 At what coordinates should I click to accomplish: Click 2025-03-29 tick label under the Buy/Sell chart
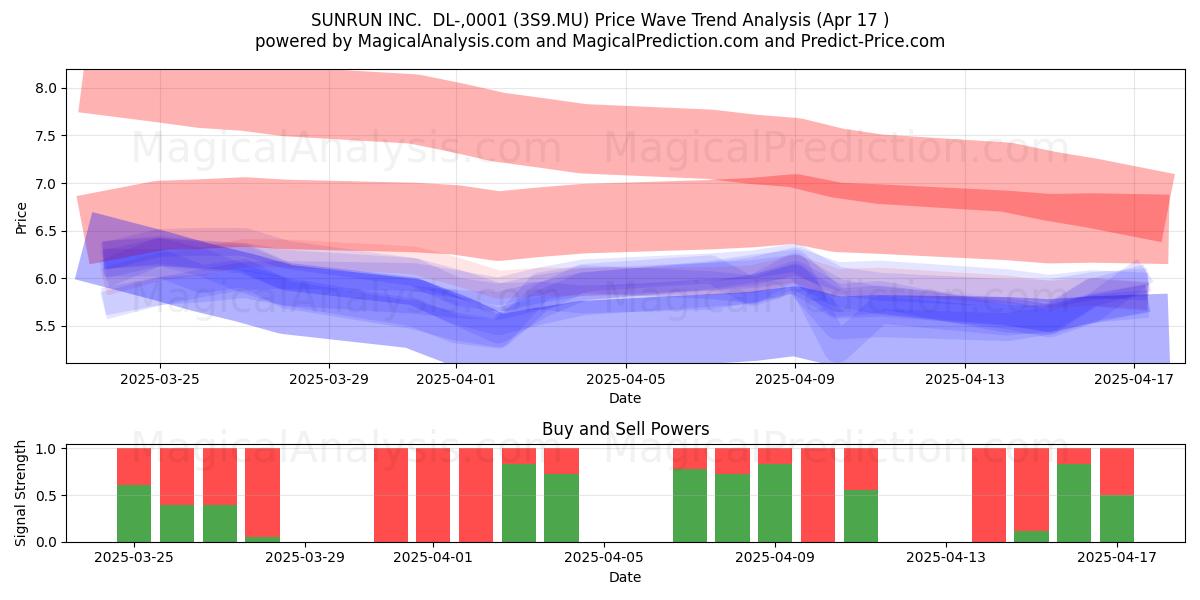point(306,558)
